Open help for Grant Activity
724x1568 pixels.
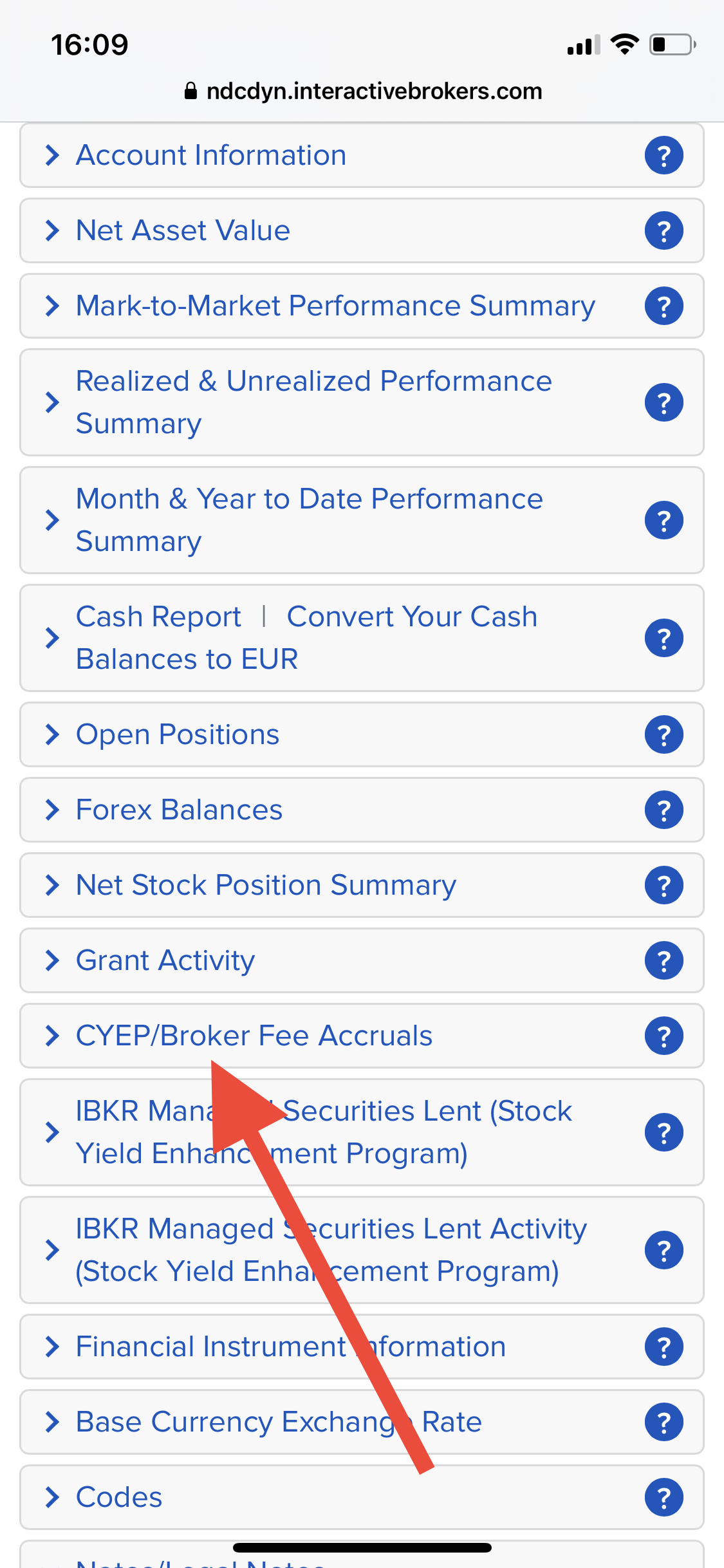coord(664,960)
